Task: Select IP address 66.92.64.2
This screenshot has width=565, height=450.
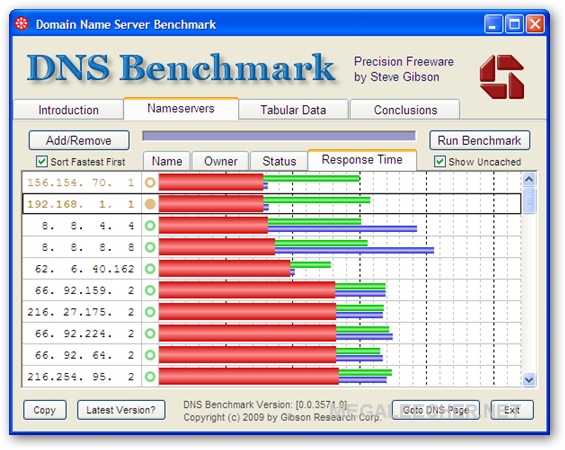Action: [x=84, y=355]
